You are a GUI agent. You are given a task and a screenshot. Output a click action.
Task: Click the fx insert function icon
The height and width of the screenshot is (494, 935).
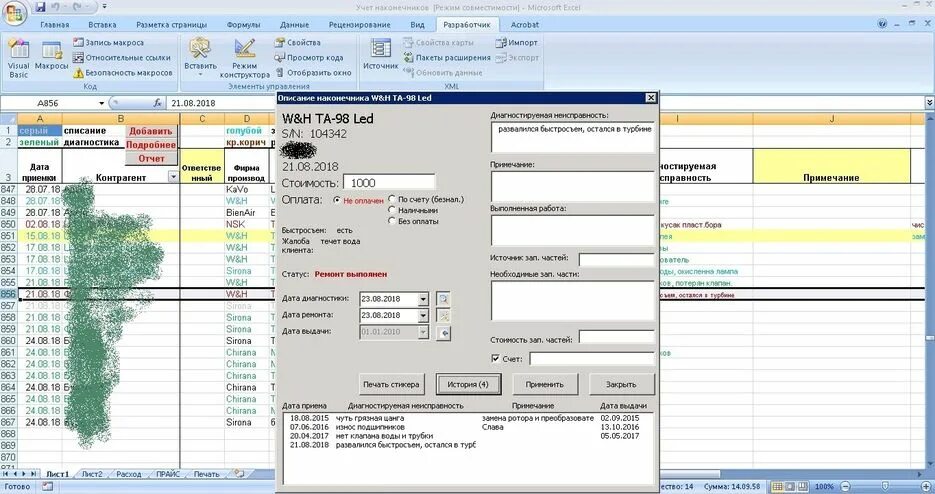pyautogui.click(x=157, y=103)
